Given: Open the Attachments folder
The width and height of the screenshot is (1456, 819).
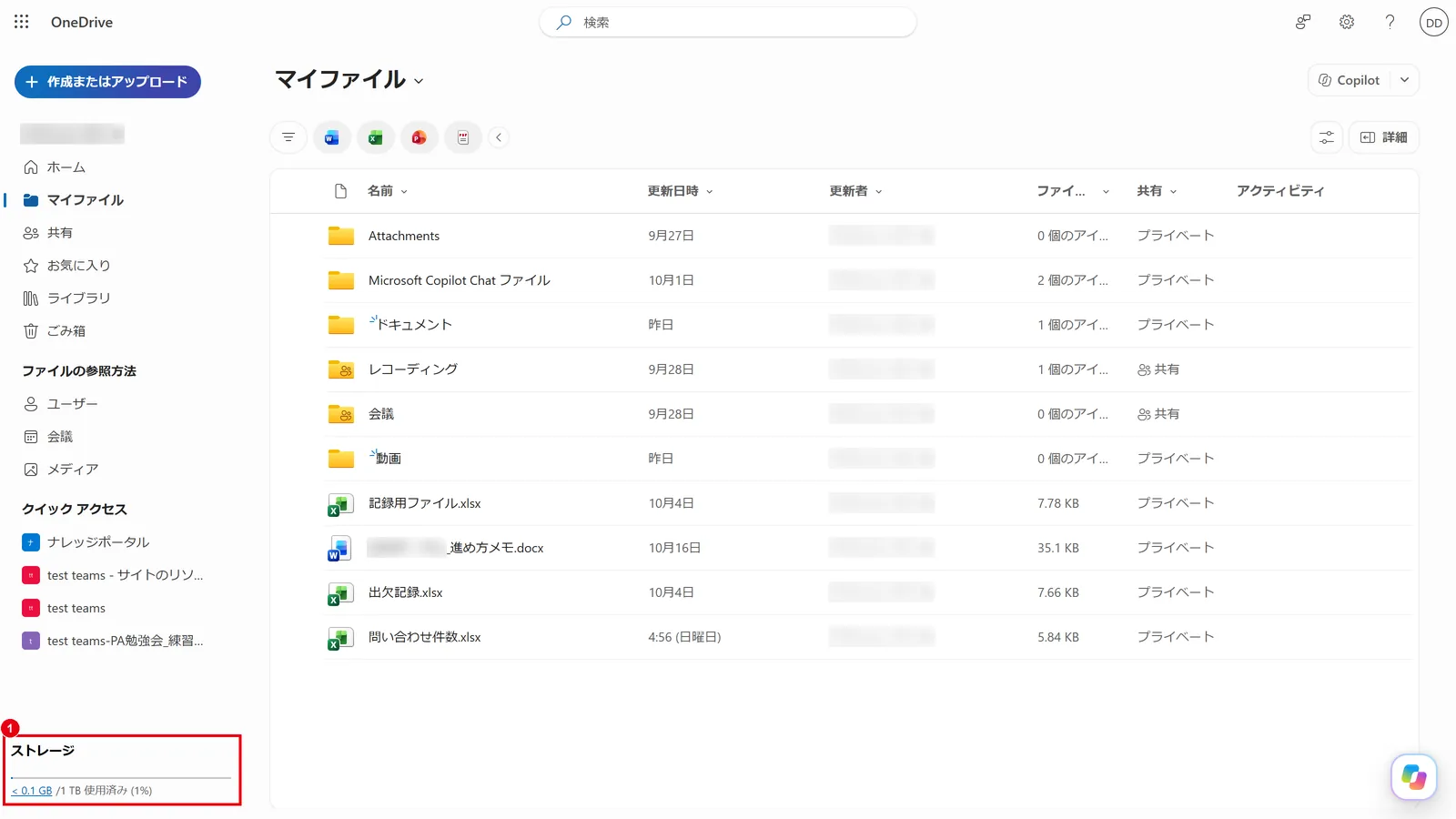Looking at the screenshot, I should tap(404, 236).
